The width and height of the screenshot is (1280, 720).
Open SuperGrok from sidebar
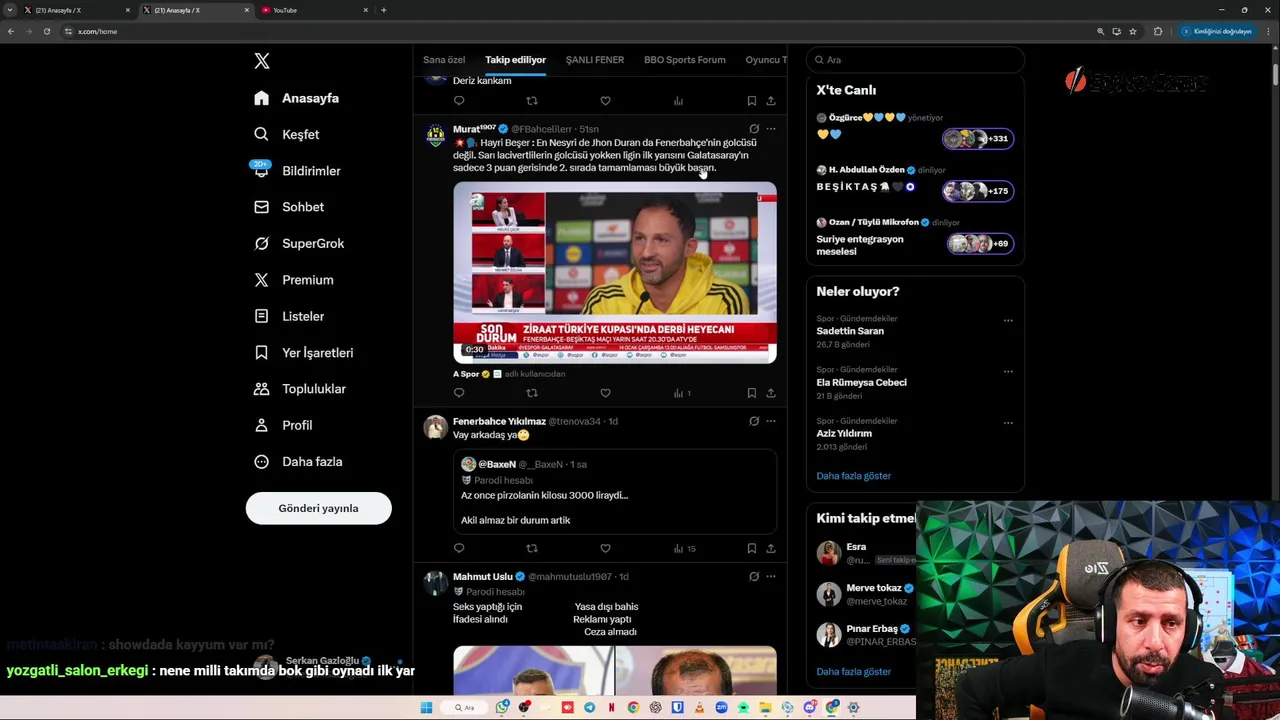tap(298, 243)
